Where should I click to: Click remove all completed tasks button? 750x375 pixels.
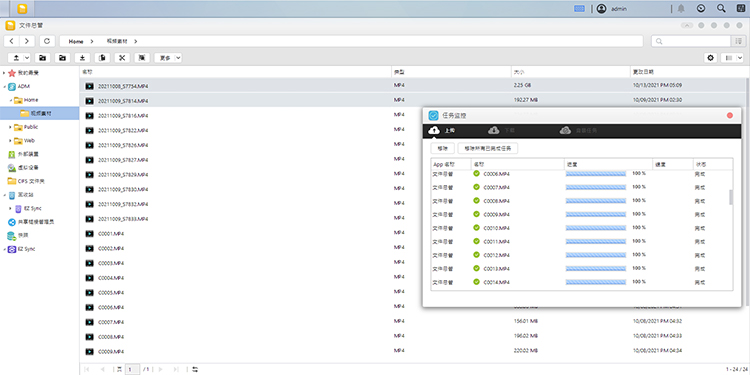coord(487,148)
